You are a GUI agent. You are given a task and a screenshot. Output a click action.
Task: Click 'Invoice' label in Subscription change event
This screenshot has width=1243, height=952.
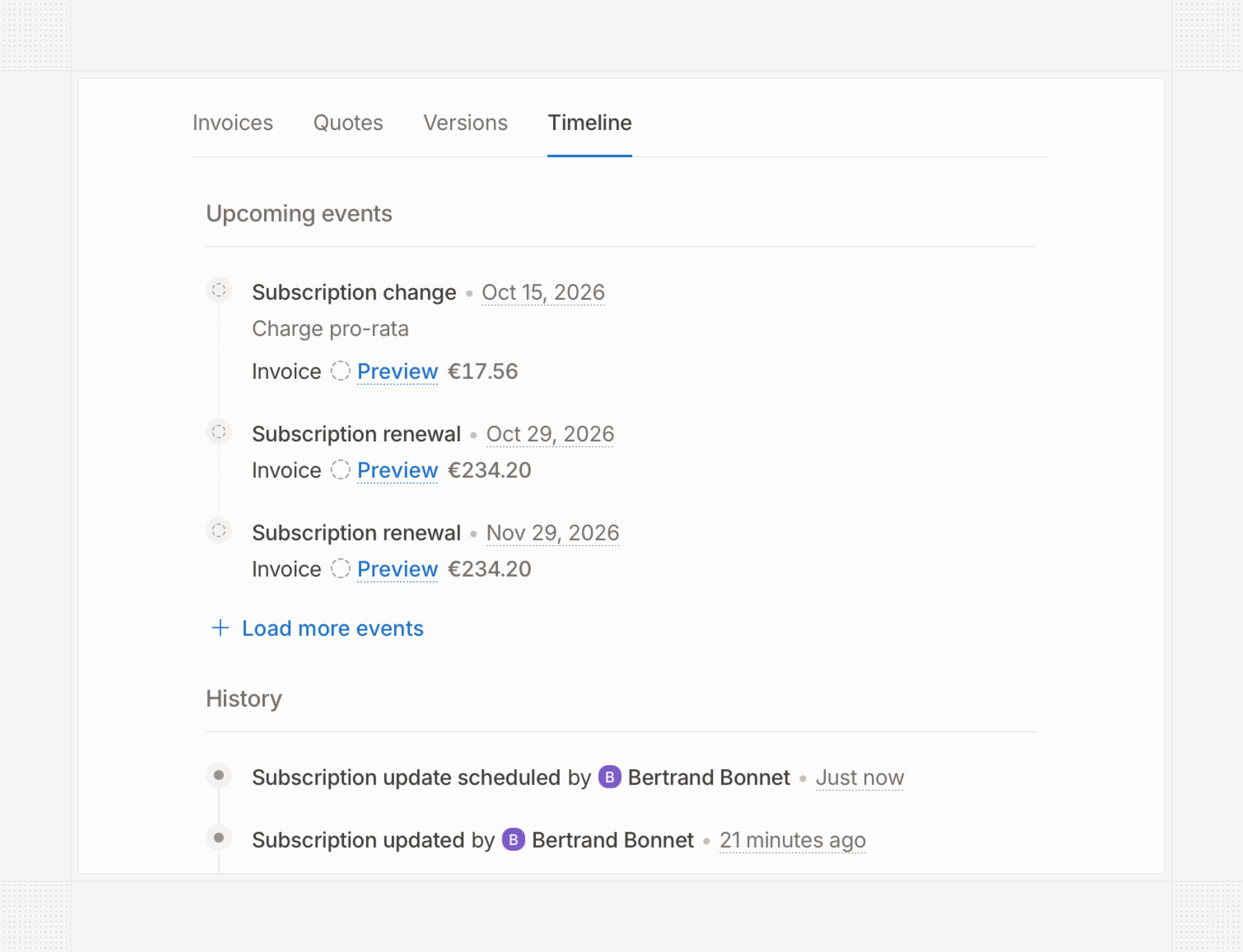(x=286, y=372)
